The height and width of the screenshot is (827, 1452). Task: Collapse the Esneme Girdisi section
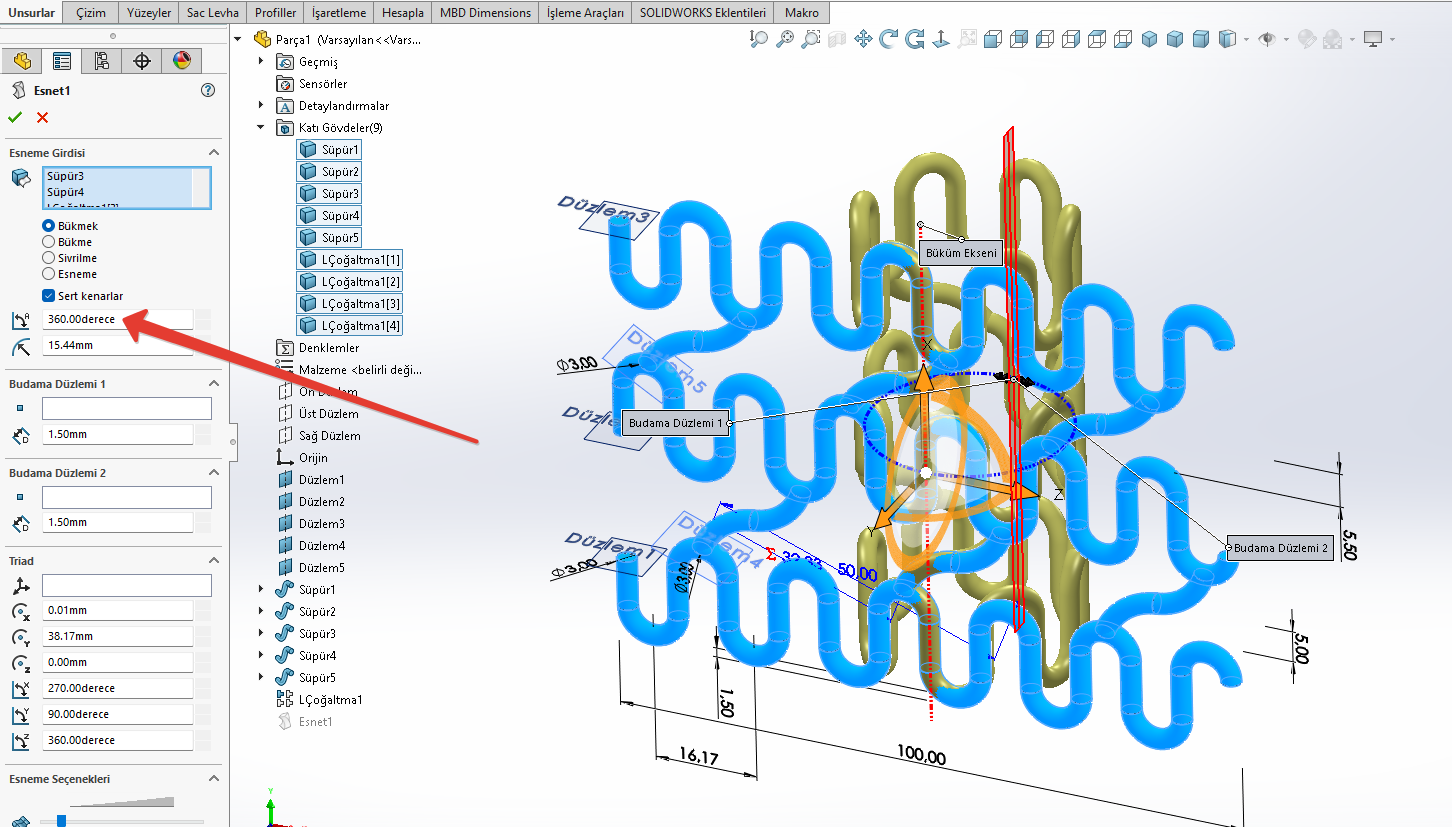213,153
